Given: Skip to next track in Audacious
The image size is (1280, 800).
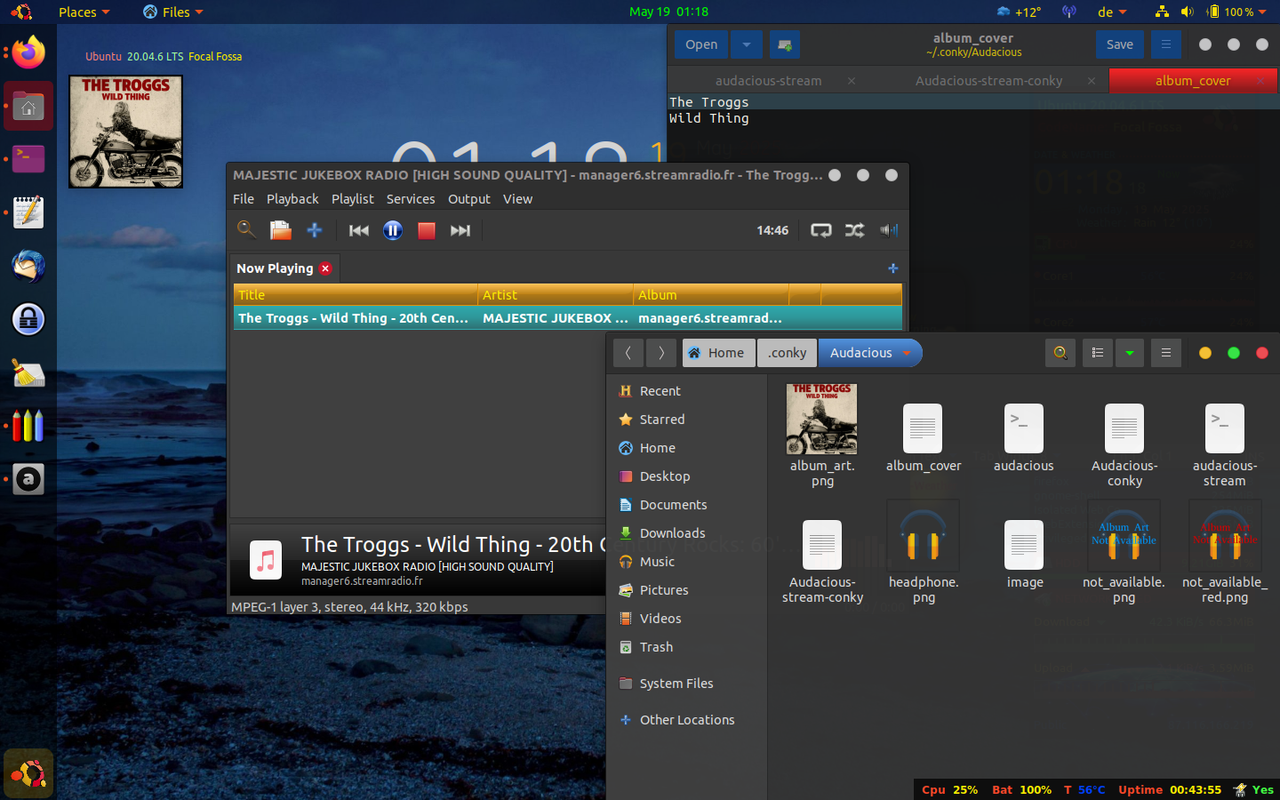Looking at the screenshot, I should click(460, 230).
